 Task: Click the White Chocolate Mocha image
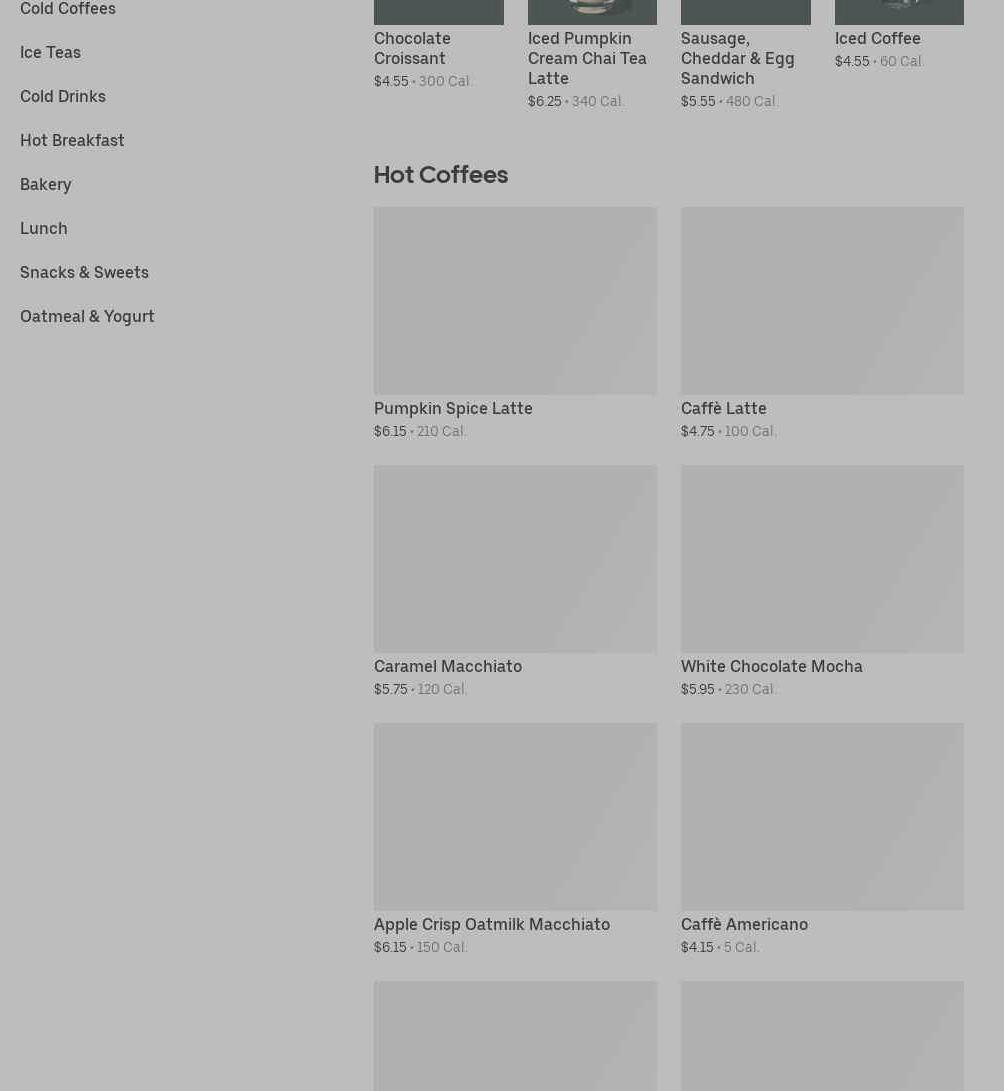click(x=822, y=558)
